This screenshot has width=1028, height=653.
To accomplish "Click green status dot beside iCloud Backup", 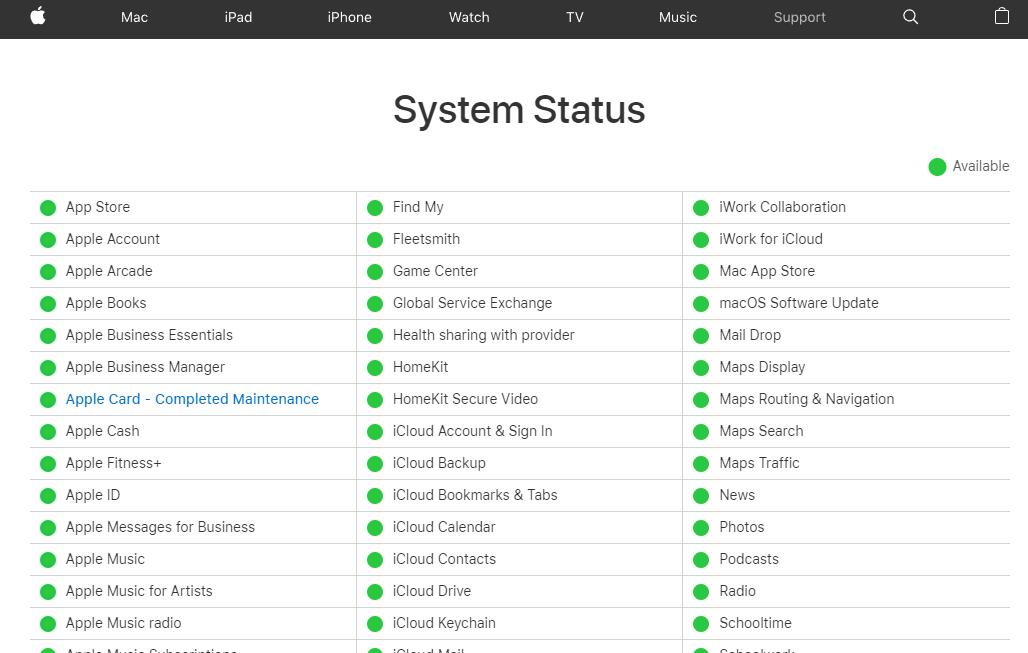I will click(375, 464).
